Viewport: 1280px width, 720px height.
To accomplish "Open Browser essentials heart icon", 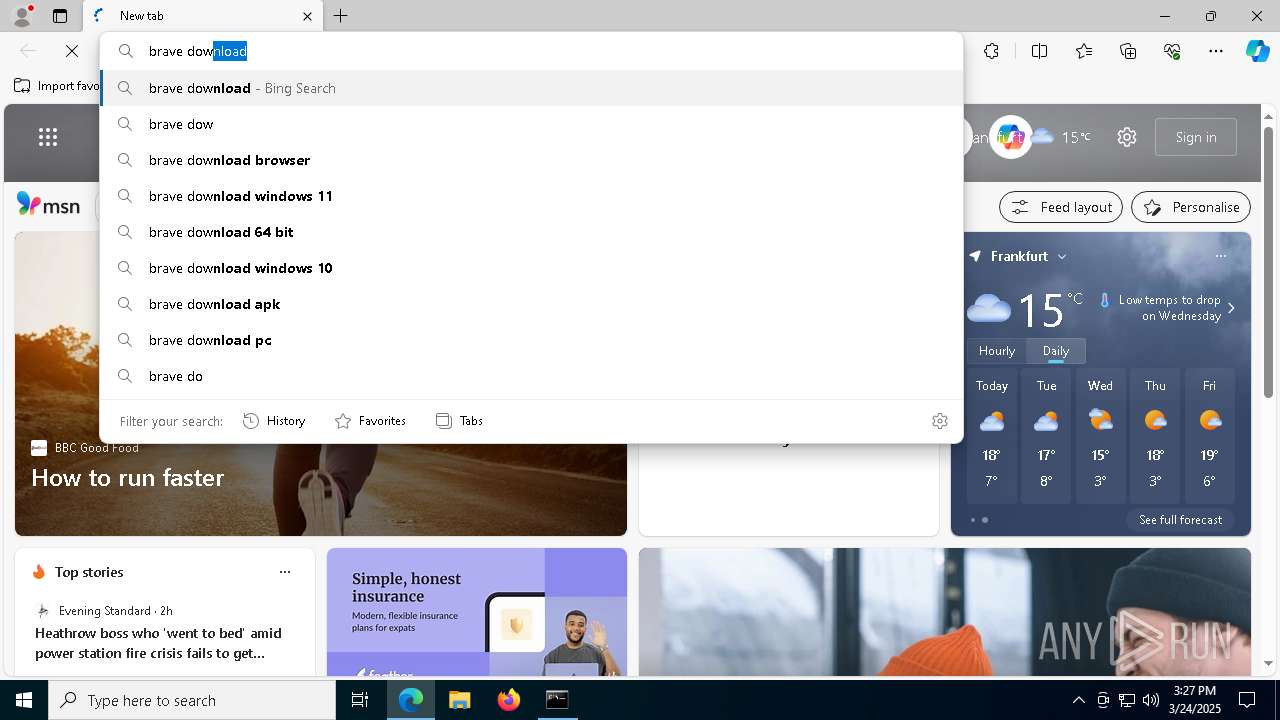I will click(1172, 51).
